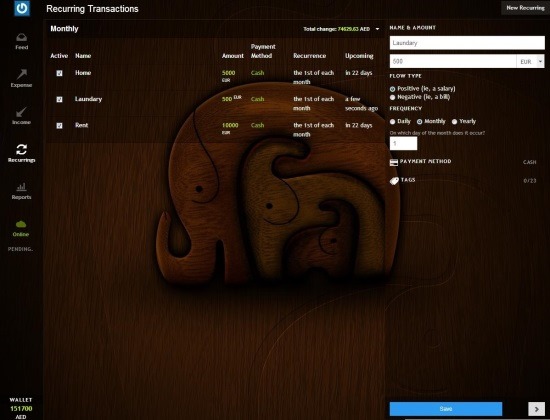Click the Wallet balance 151700
Screen dimensions: 550x420
click(x=21, y=409)
